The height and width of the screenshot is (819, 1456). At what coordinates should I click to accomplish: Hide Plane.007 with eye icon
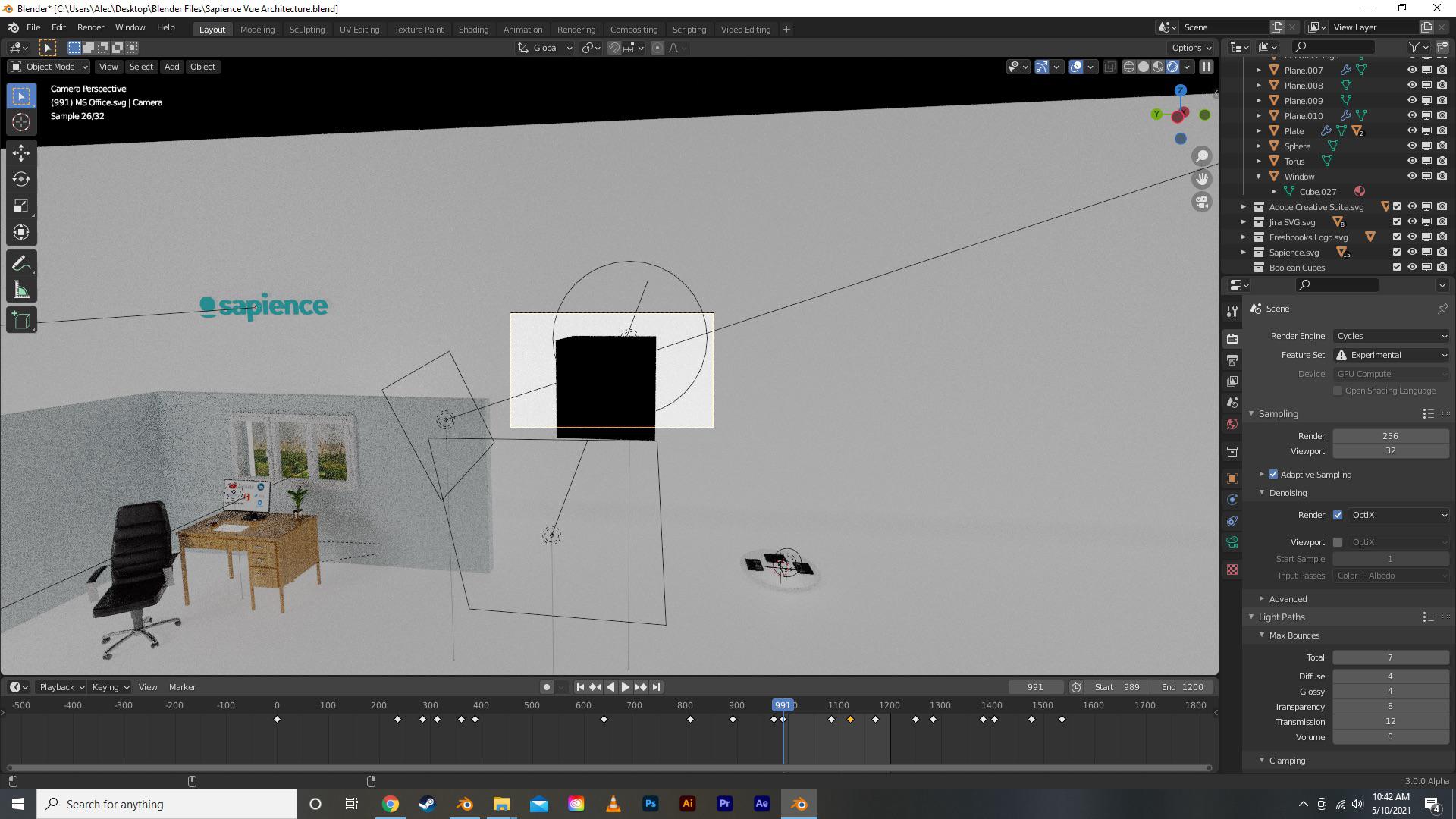(1412, 70)
